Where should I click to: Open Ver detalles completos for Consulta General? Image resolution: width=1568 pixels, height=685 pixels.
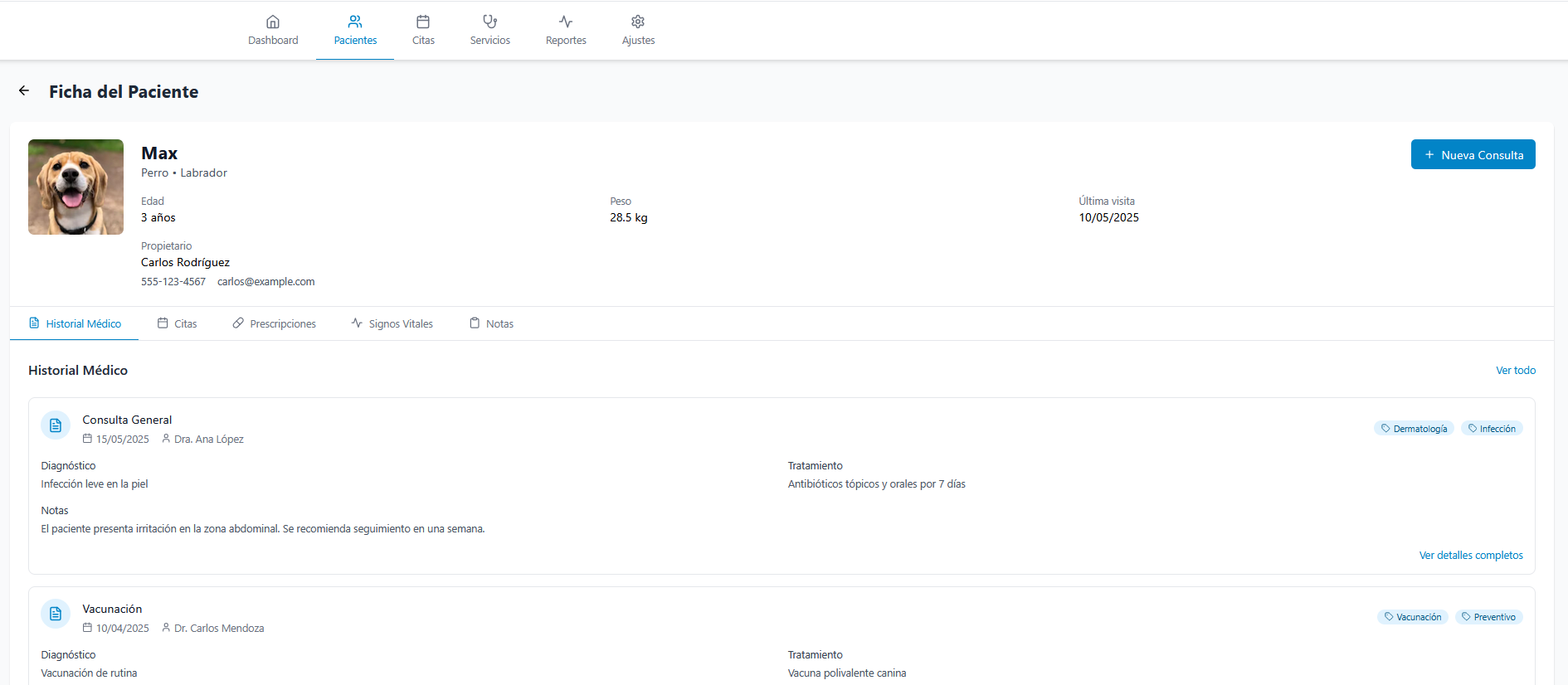point(1471,556)
